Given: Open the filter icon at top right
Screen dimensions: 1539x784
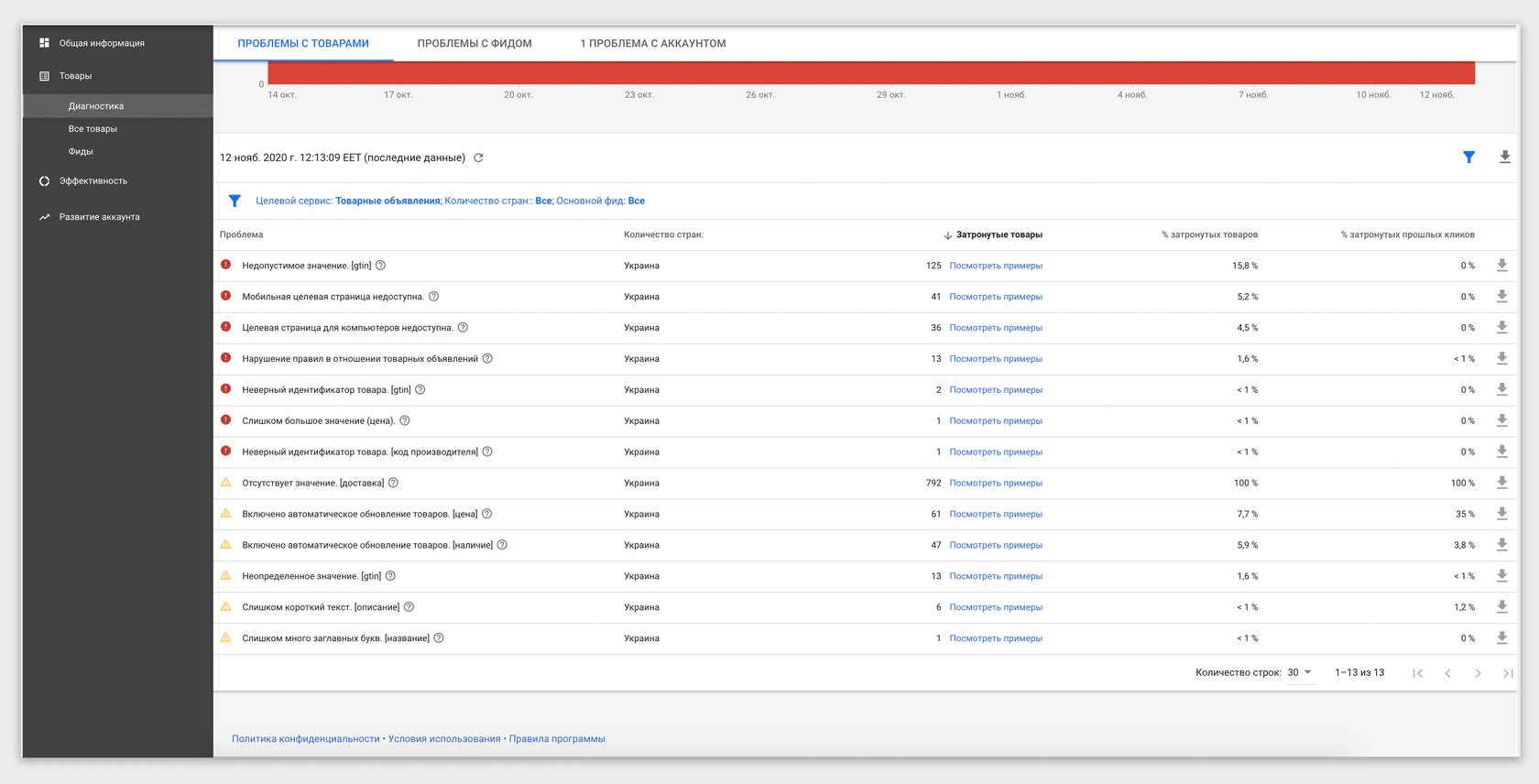Looking at the screenshot, I should 1468,158.
